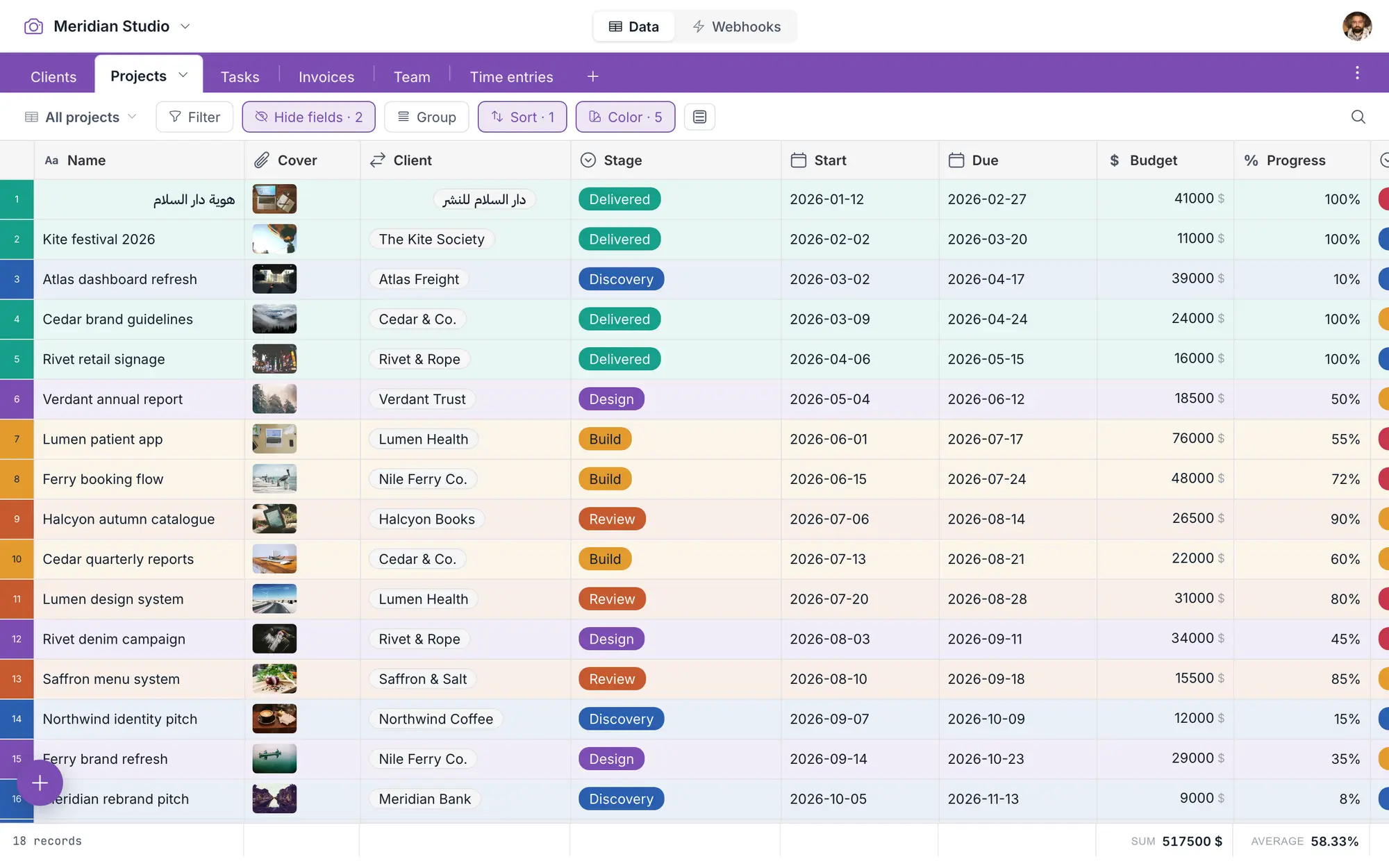Image resolution: width=1389 pixels, height=868 pixels.
Task: Click the Due column calendar icon
Action: (956, 160)
